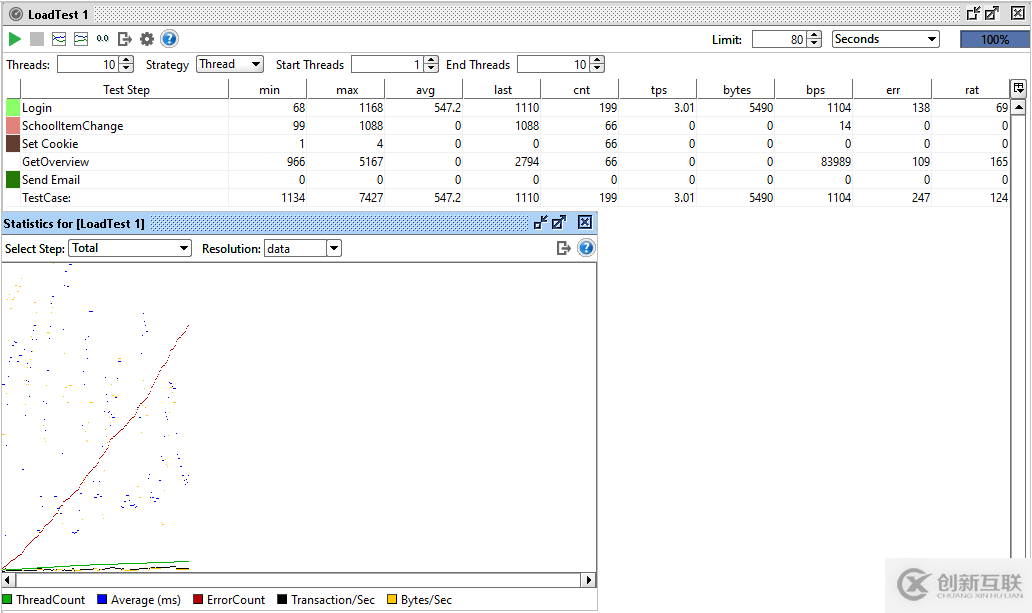Click the Threads input field

(x=89, y=64)
